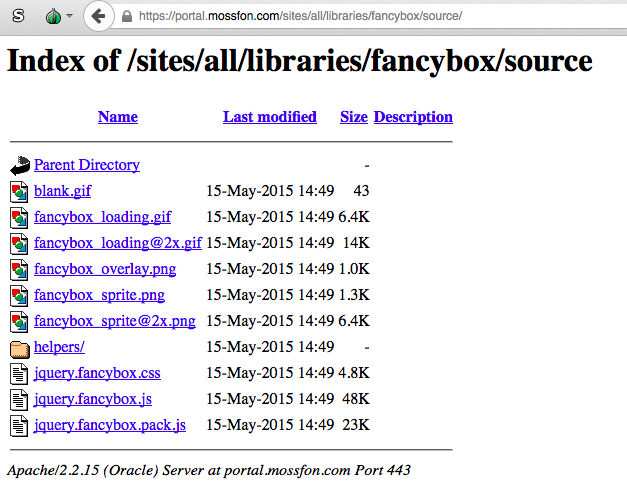Click the Parent Directory back-arrow icon
The image size is (627, 490).
(x=20, y=166)
